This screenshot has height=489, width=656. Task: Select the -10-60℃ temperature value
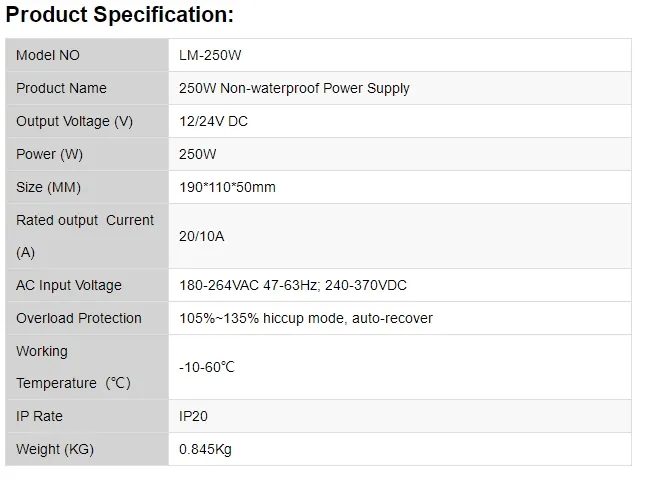[x=207, y=367]
